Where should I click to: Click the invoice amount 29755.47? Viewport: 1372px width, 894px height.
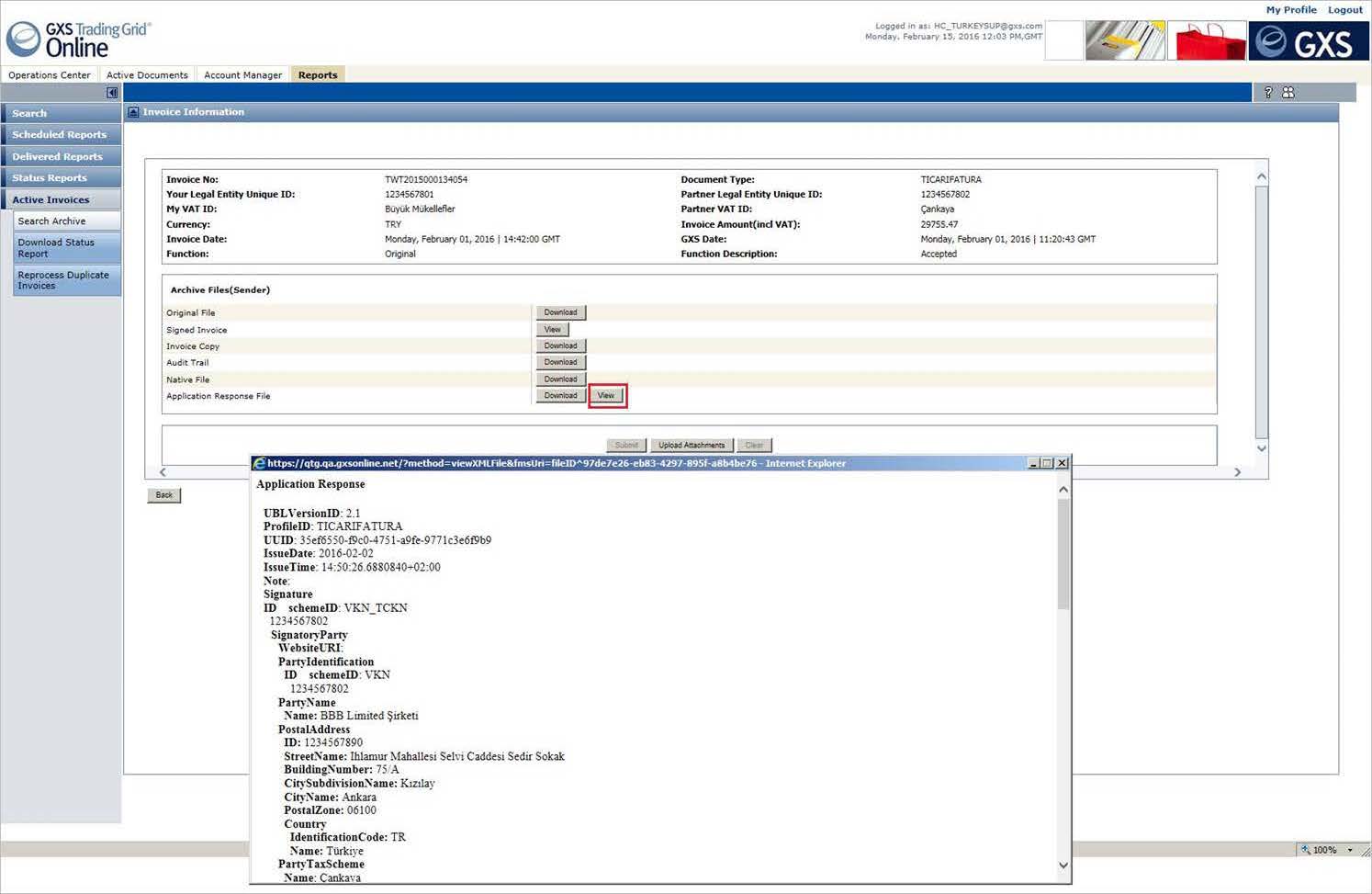[939, 224]
